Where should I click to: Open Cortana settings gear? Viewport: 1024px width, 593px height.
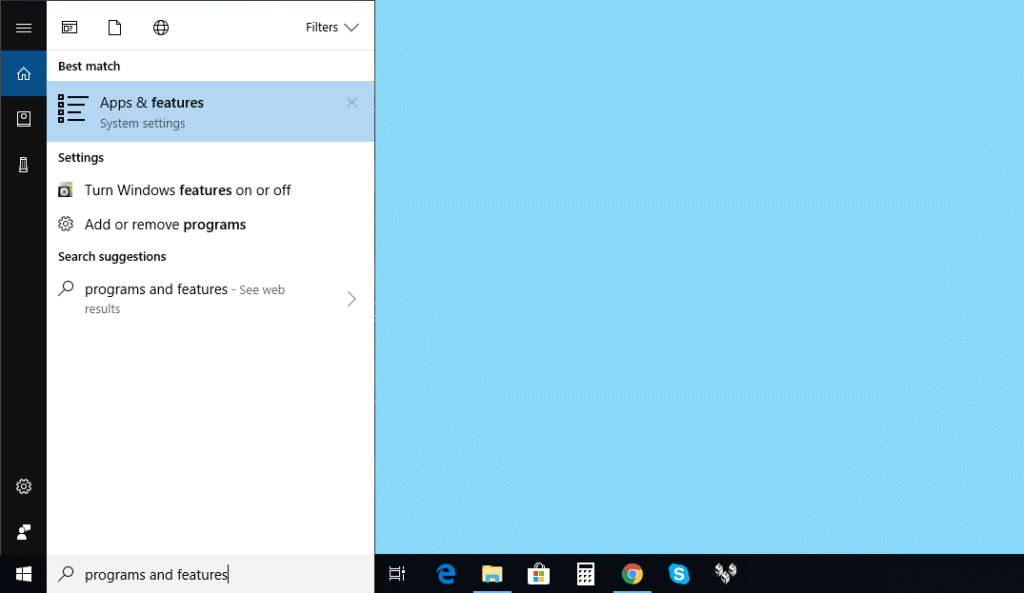[23, 487]
